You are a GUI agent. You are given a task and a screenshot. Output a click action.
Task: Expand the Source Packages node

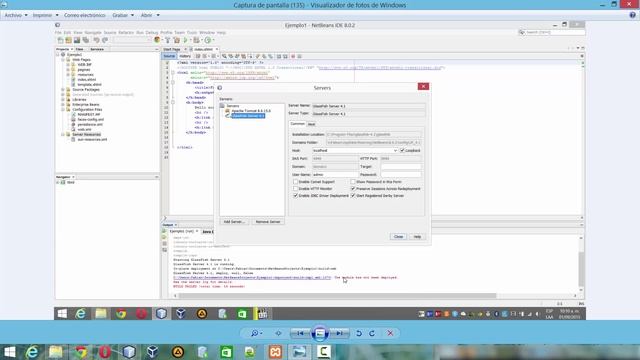point(63,89)
